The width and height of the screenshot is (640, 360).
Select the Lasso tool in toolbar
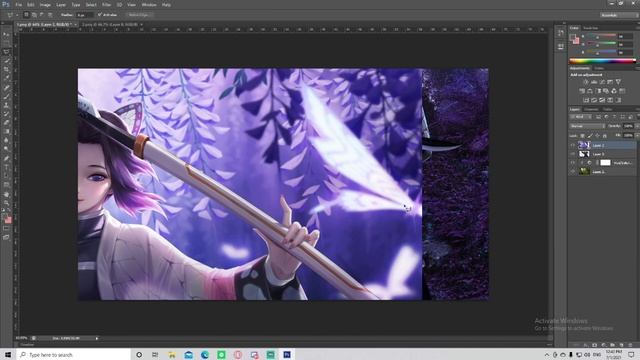point(6,52)
